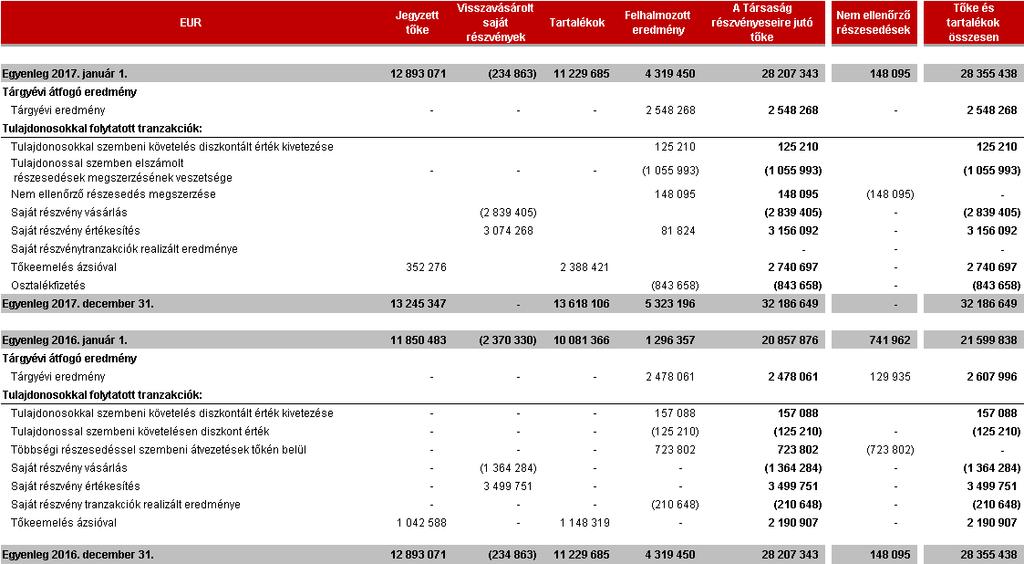
Task: Select the parenthesized value (723 802)
Action: 889,450
